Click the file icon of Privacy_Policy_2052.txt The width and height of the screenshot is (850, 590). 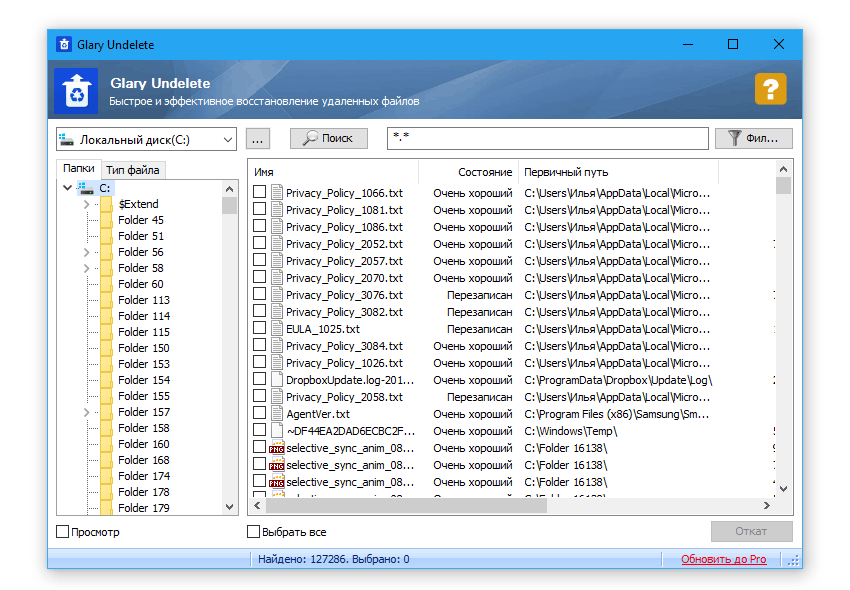coord(277,243)
